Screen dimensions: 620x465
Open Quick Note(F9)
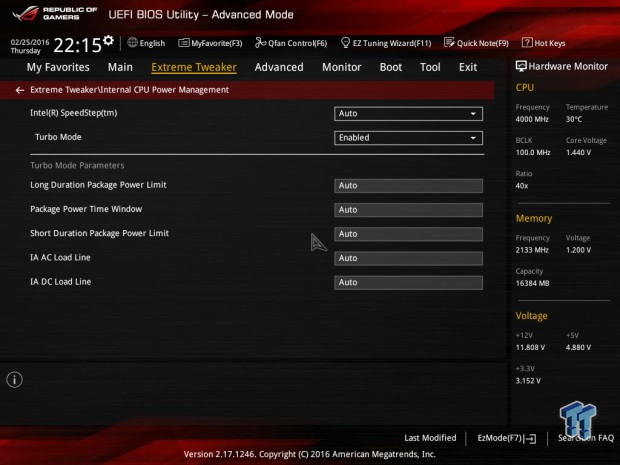pyautogui.click(x=476, y=43)
